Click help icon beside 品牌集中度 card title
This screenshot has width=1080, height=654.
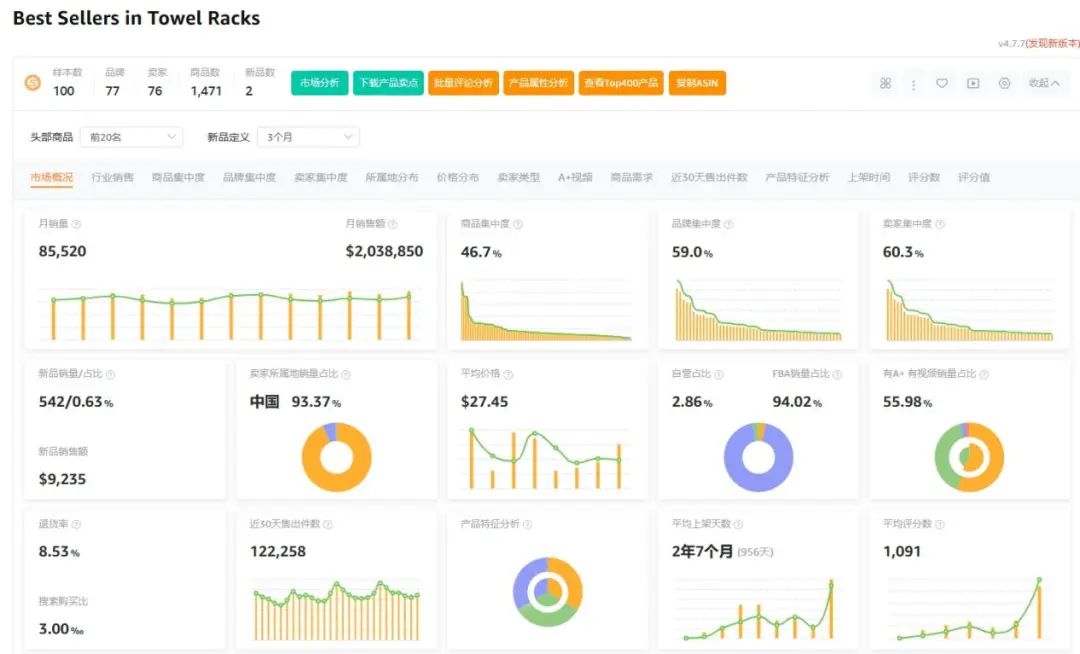pos(729,224)
